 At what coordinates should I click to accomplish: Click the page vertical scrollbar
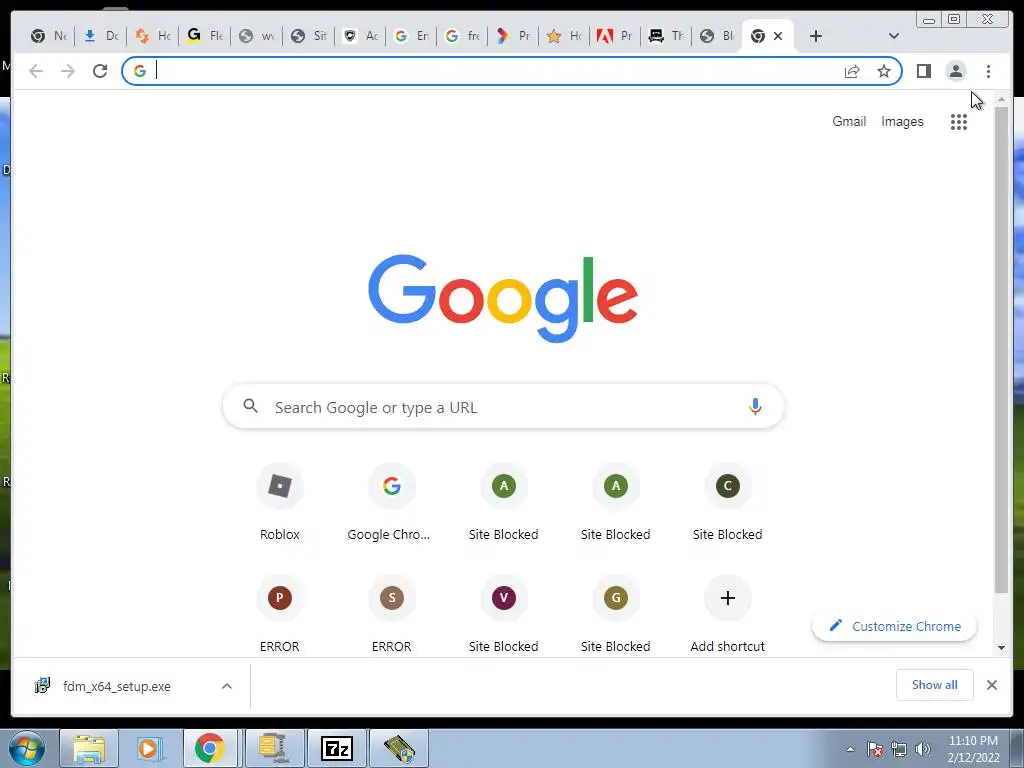point(1001,349)
